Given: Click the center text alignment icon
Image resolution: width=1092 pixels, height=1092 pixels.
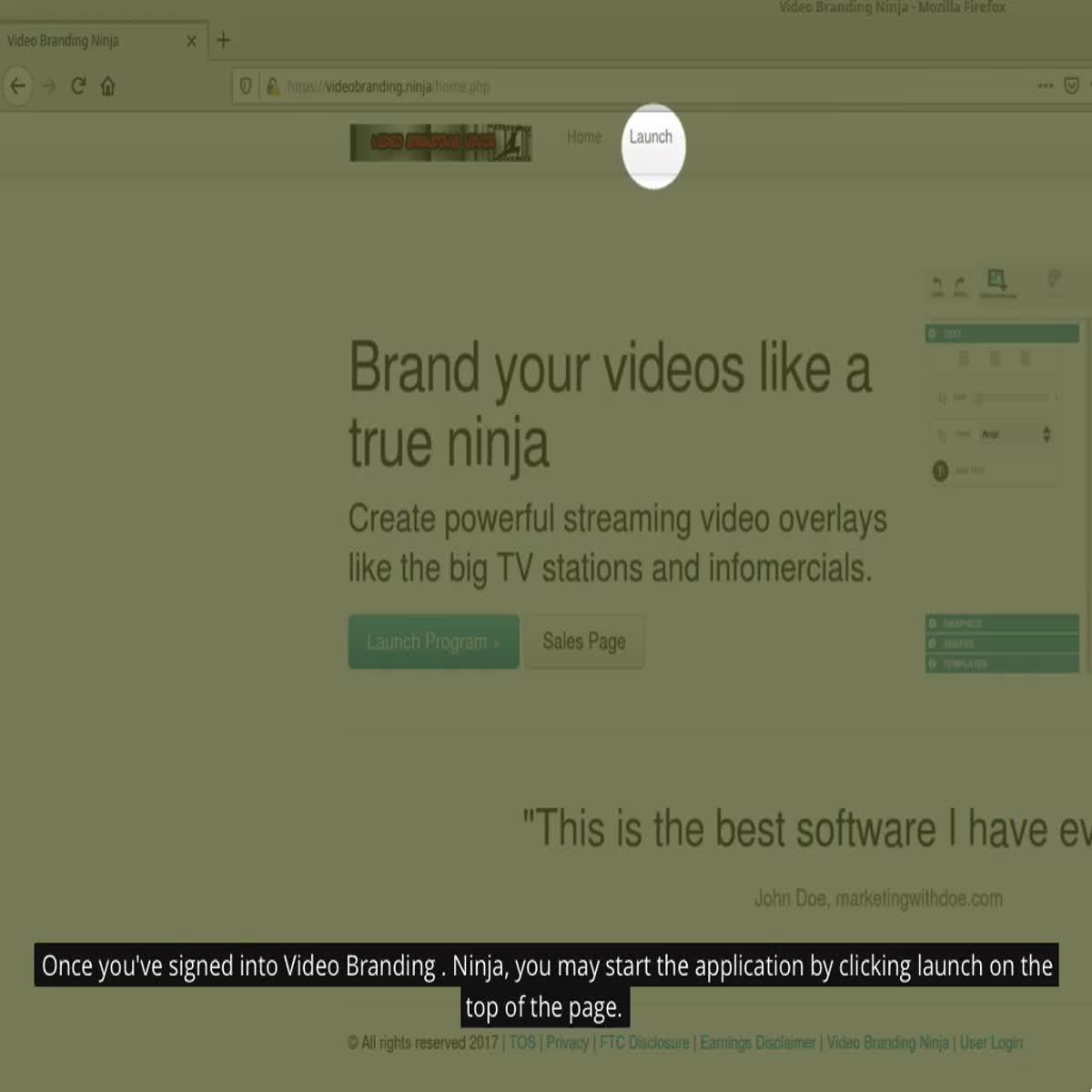Looking at the screenshot, I should 995,359.
